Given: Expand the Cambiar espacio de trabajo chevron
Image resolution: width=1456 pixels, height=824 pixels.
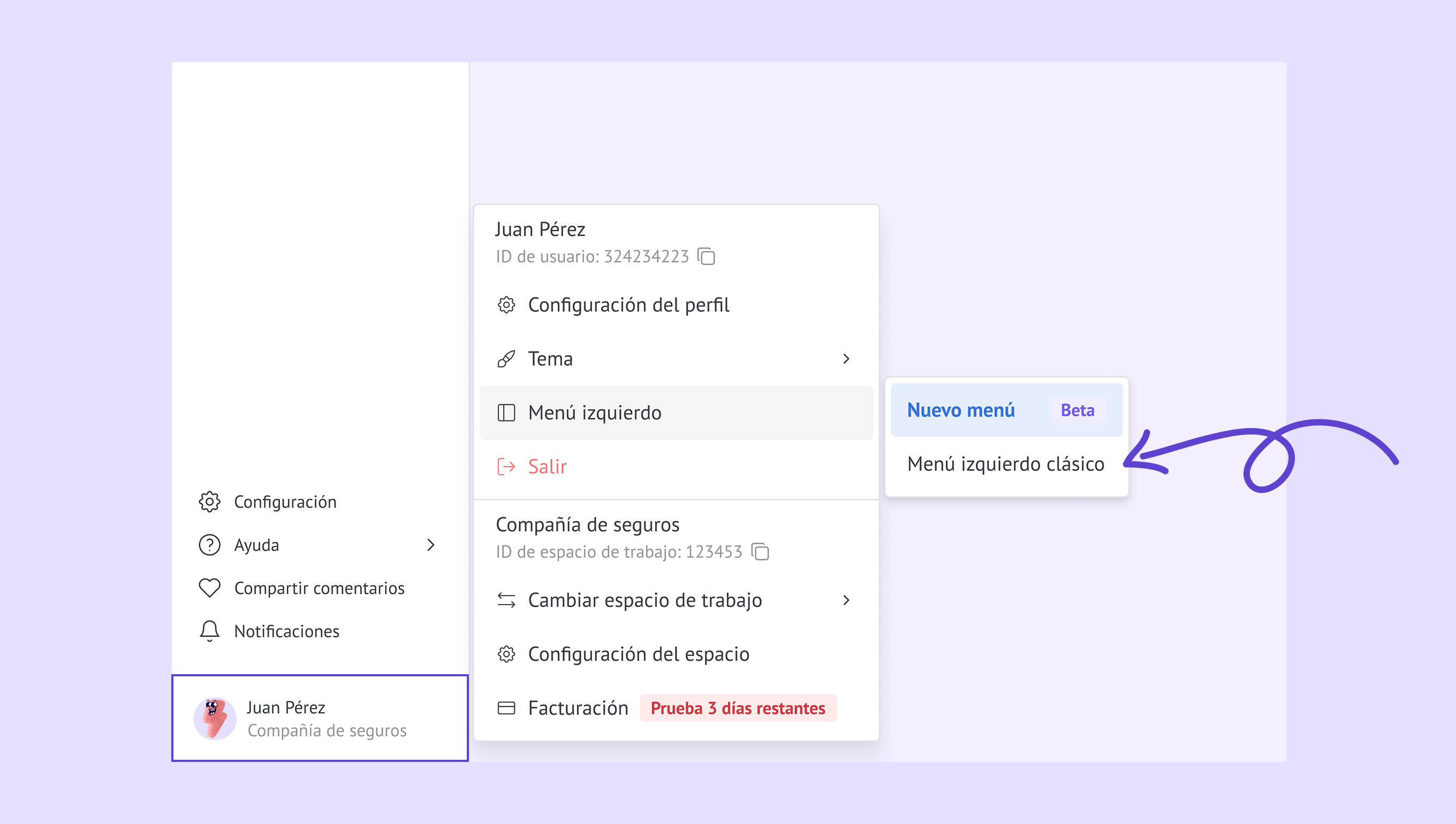Looking at the screenshot, I should click(x=846, y=600).
